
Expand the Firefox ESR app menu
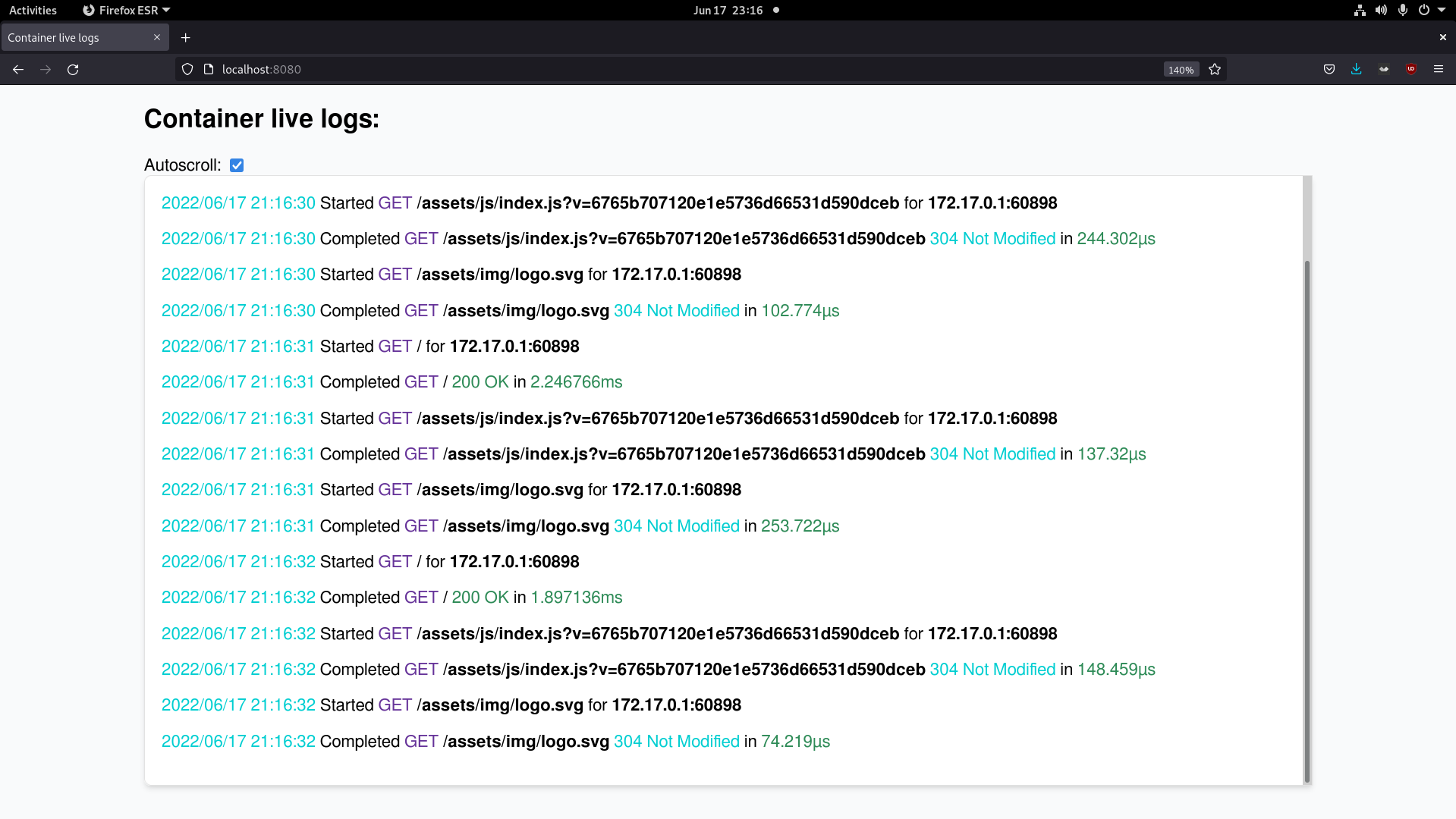tap(127, 10)
